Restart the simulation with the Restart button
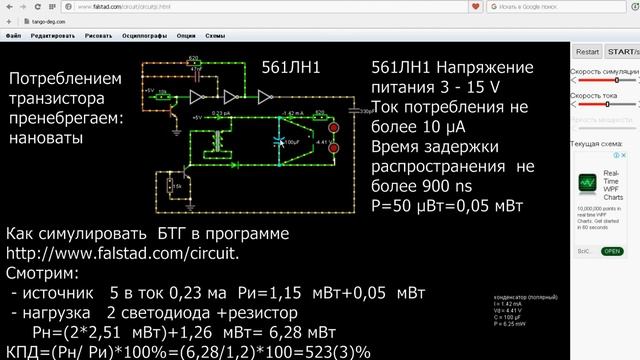640x360 pixels. (587, 52)
